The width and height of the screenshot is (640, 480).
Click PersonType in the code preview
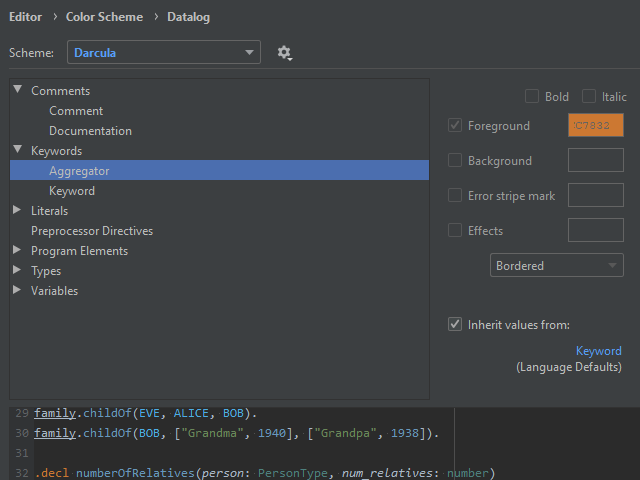pos(293,473)
